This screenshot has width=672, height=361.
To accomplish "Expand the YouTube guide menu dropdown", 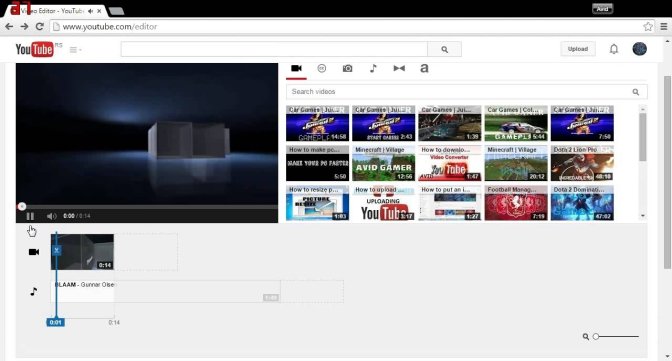I will point(75,50).
